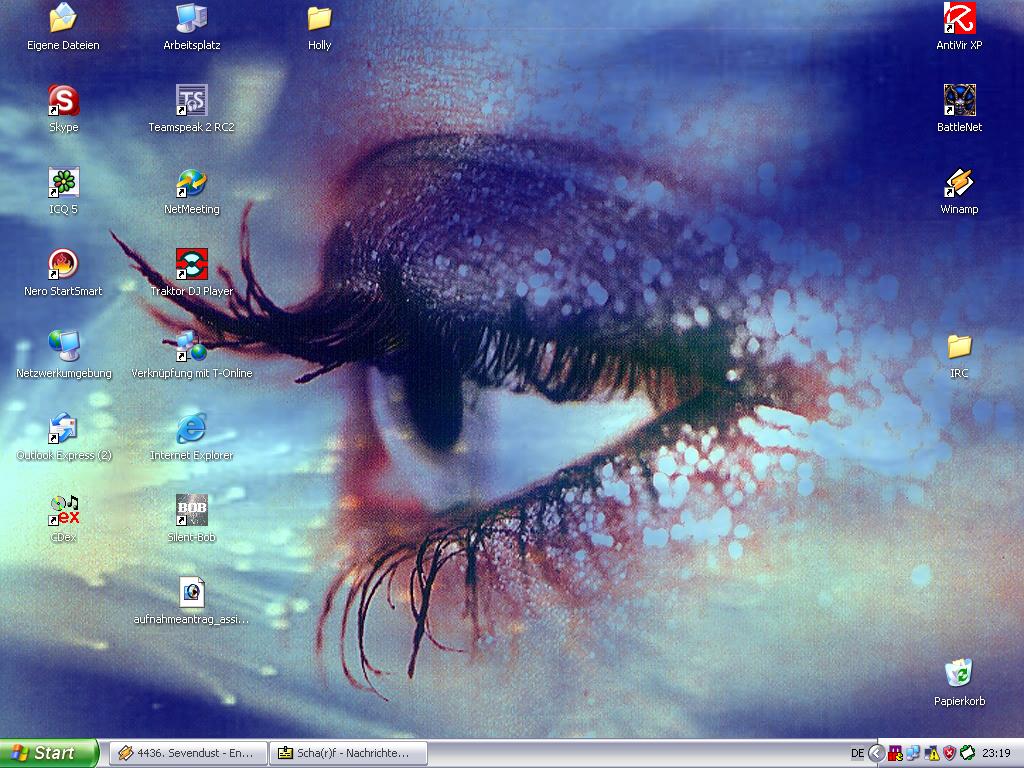Click the DE language indicator
This screenshot has height=768, width=1024.
click(x=857, y=753)
